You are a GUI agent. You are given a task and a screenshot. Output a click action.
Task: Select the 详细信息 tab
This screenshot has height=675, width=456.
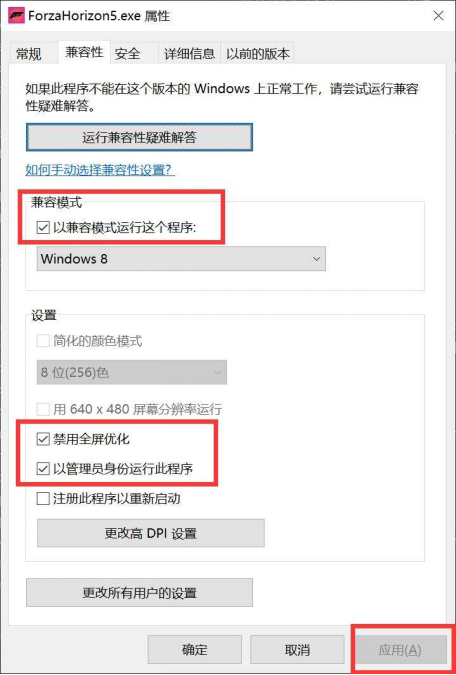point(189,54)
